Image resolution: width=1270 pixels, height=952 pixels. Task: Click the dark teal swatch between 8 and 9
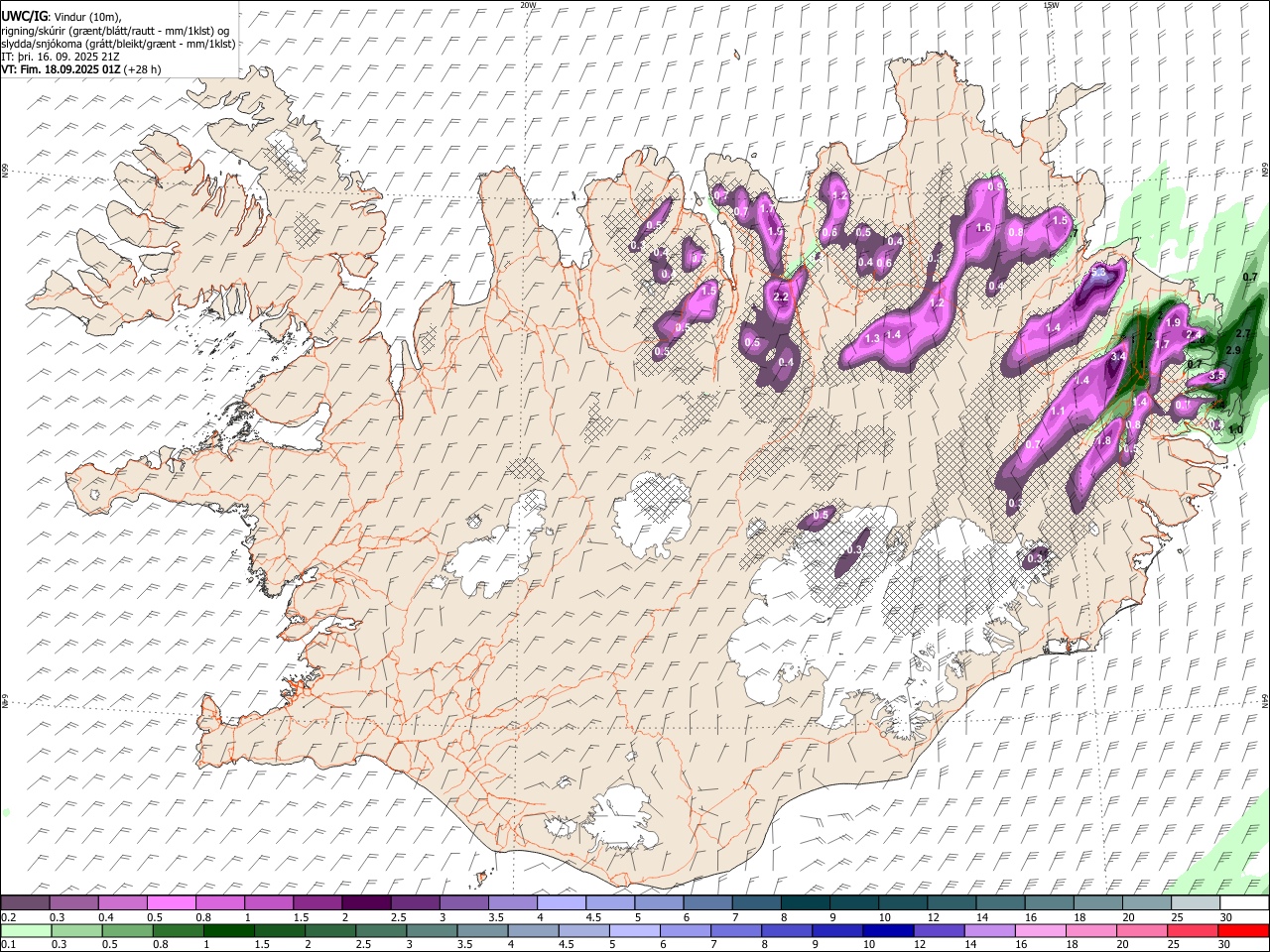[805, 903]
